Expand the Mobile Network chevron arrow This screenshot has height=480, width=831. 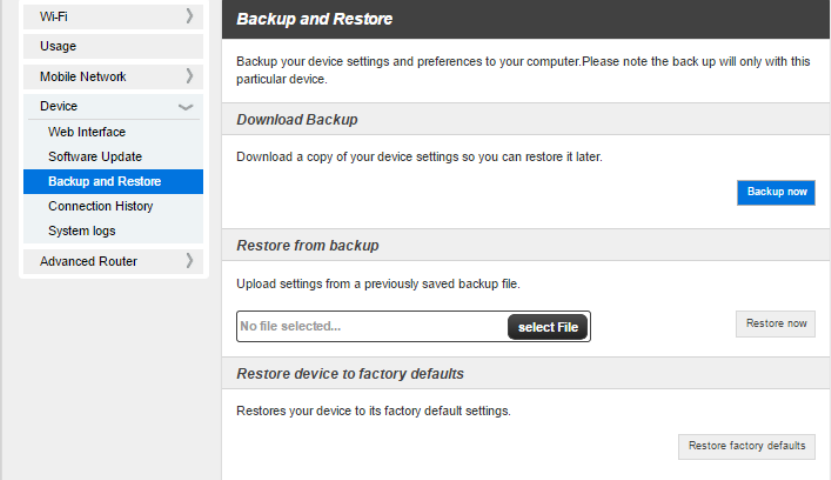click(189, 76)
